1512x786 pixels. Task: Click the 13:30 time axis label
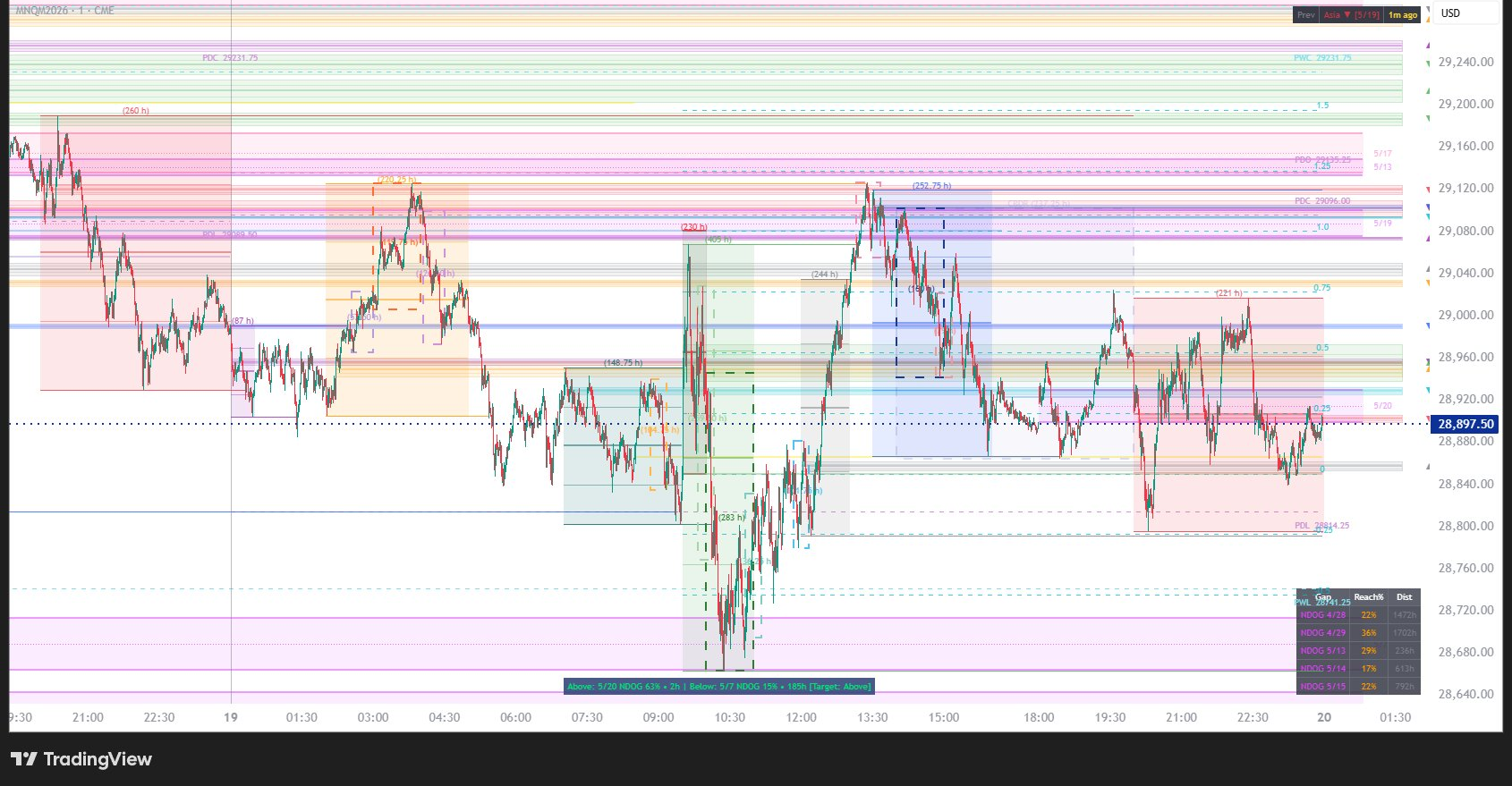pyautogui.click(x=872, y=717)
